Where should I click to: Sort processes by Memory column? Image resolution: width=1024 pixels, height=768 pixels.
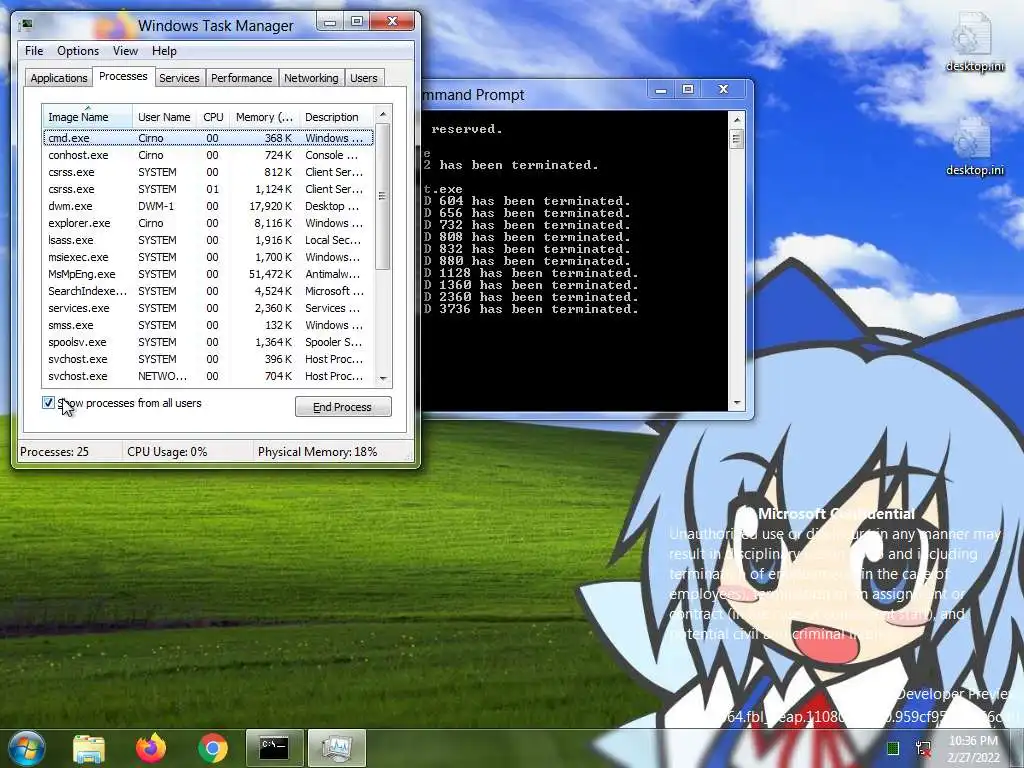point(264,117)
